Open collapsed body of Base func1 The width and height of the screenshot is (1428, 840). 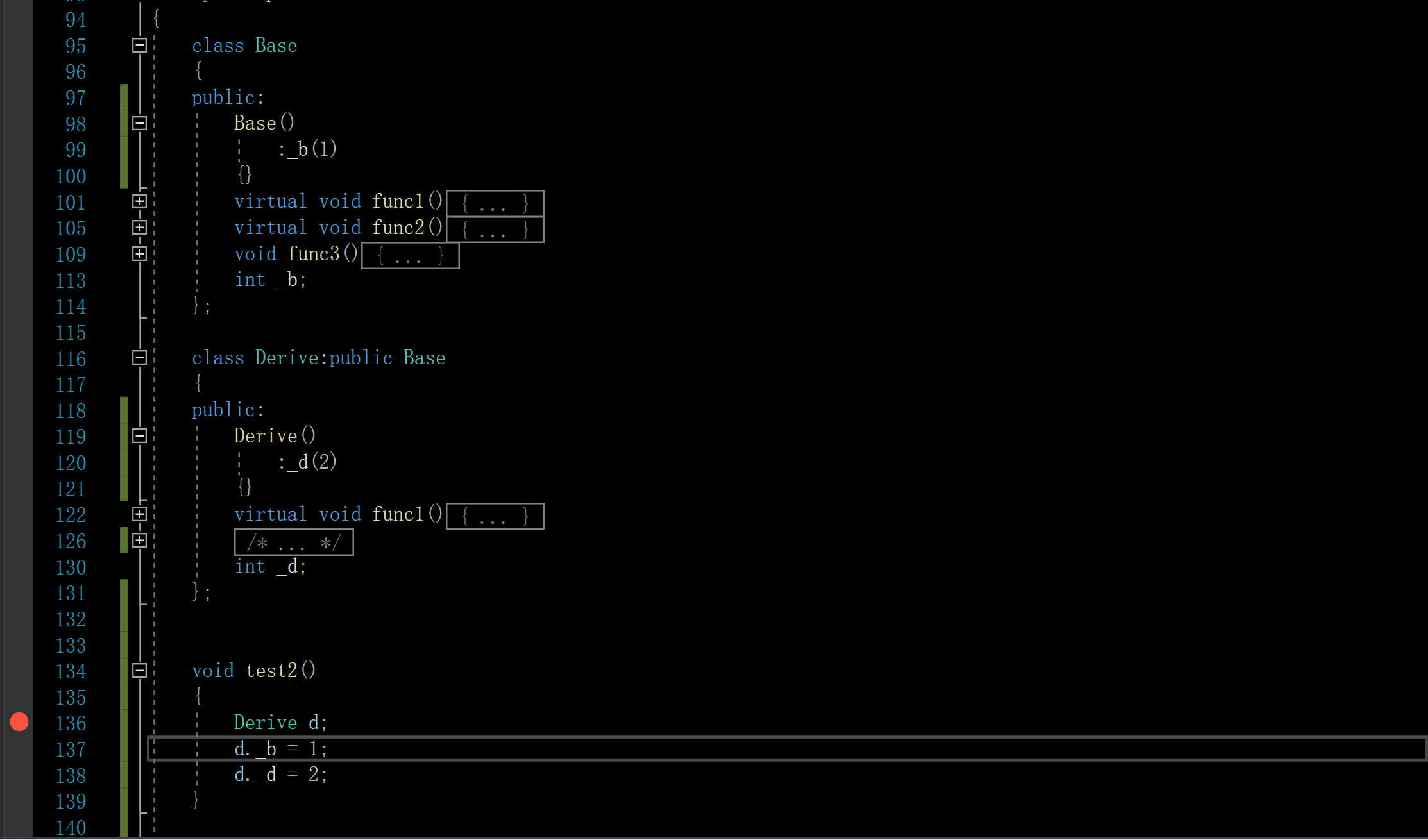(x=495, y=203)
